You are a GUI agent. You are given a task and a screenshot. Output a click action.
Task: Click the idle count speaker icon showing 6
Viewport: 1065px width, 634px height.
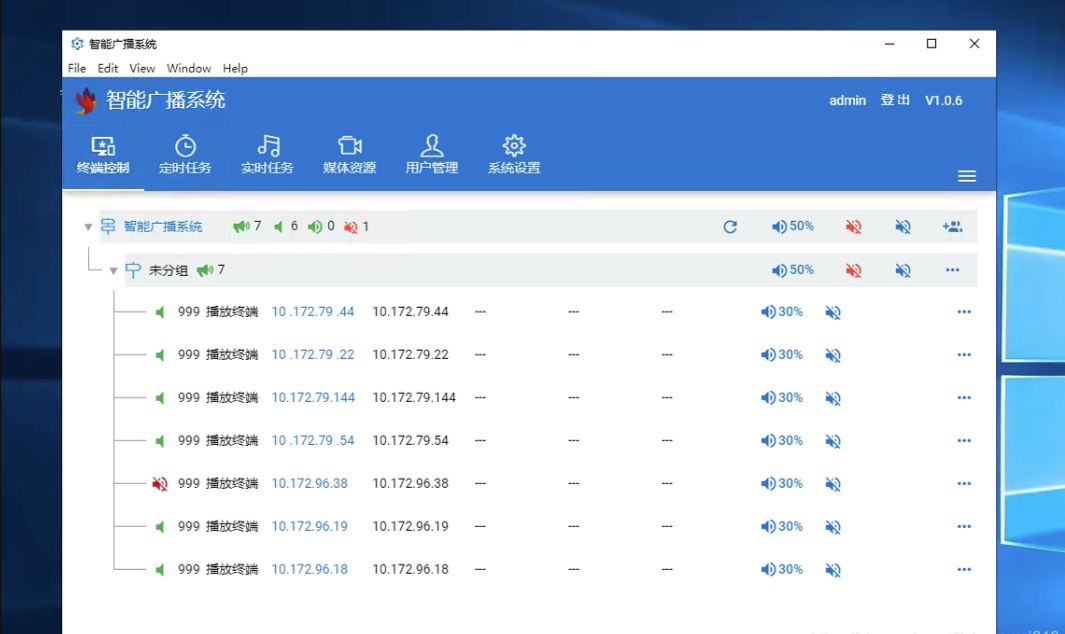coord(278,226)
